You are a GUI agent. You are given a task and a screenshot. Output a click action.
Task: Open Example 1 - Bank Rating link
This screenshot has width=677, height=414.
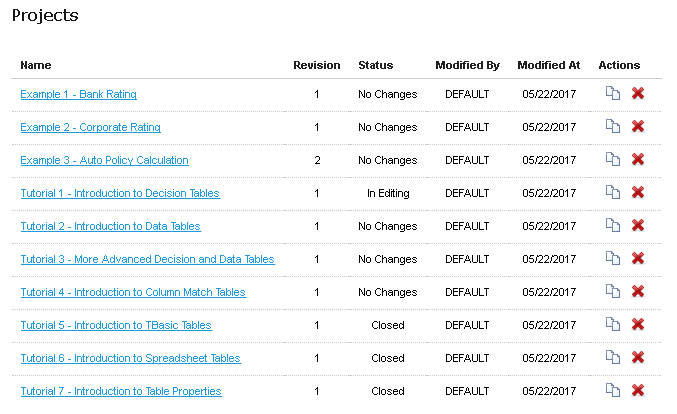coord(78,94)
